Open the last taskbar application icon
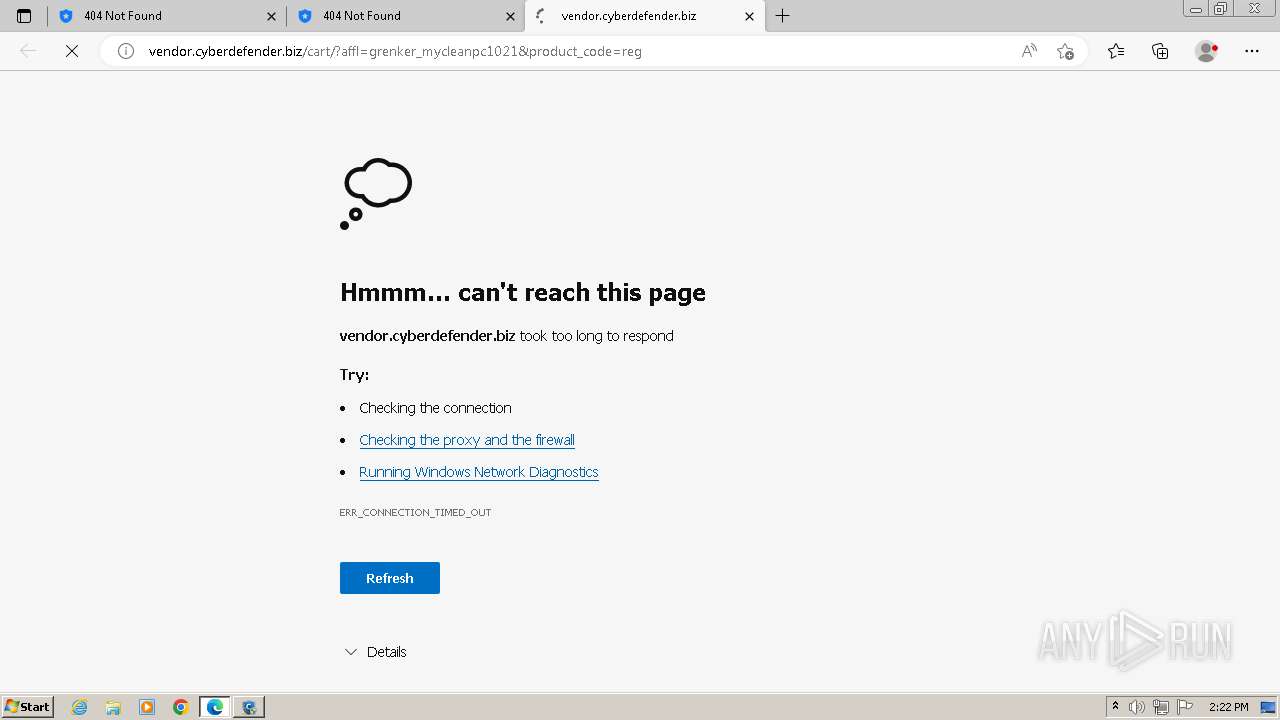The image size is (1280, 720). (x=249, y=707)
